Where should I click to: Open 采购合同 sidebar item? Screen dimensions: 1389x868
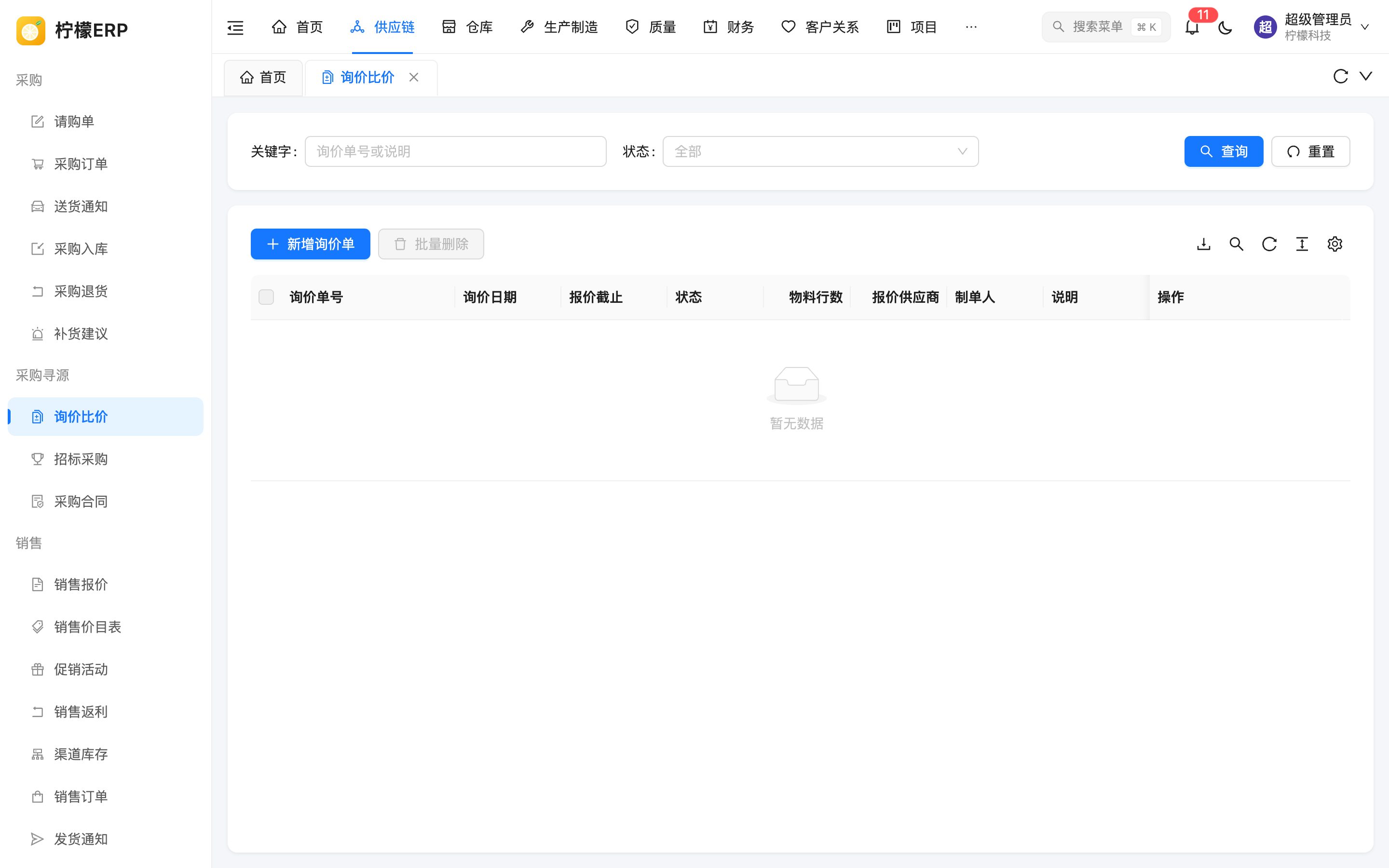pyautogui.click(x=106, y=502)
